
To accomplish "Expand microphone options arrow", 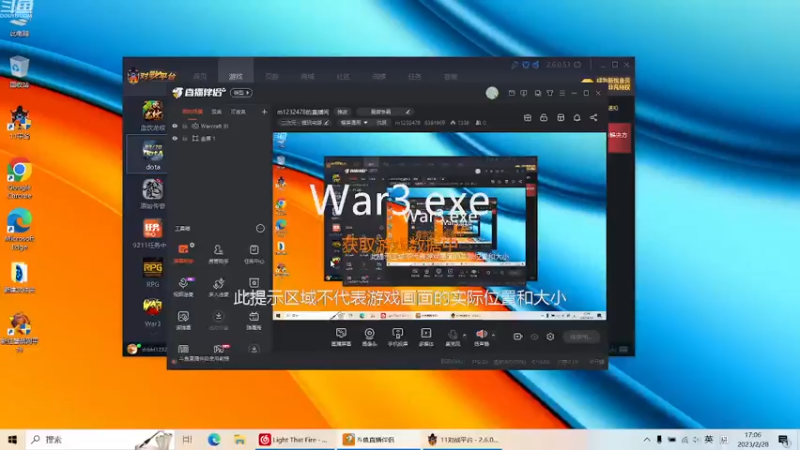I will (x=464, y=335).
